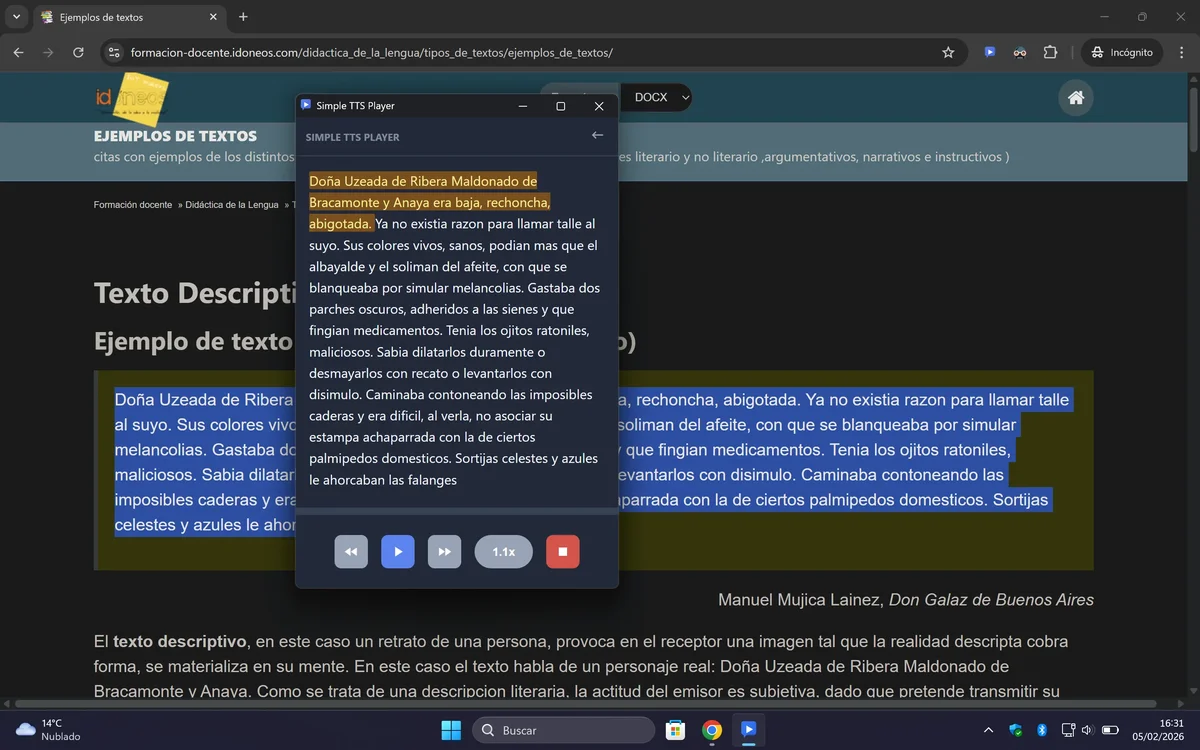Open a new browser tab
1200x750 pixels.
(243, 17)
